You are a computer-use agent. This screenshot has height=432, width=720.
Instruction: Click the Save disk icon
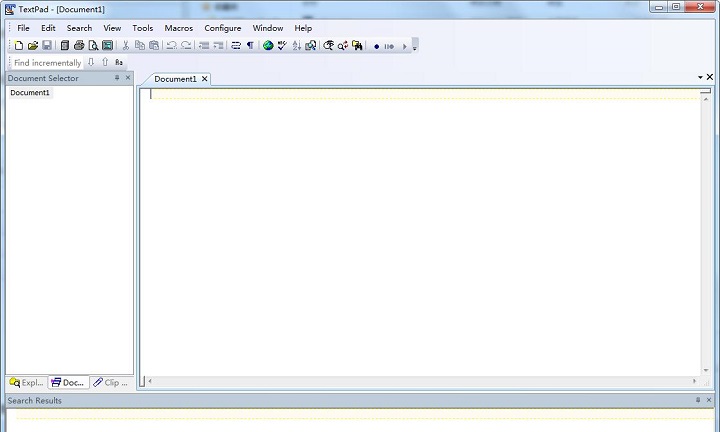47,45
